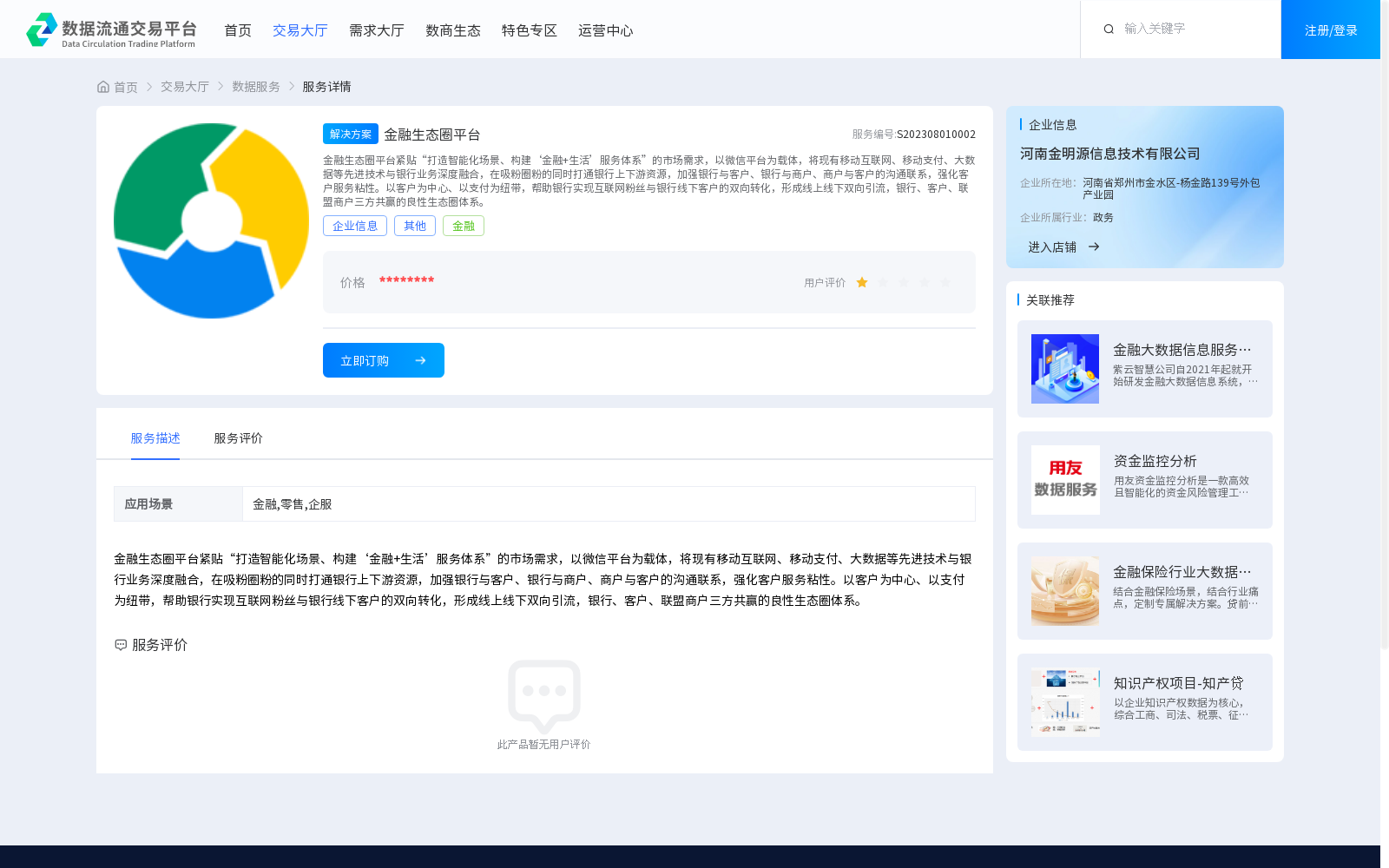Click the second rating star
Screen dimensions: 1389x868
click(883, 282)
